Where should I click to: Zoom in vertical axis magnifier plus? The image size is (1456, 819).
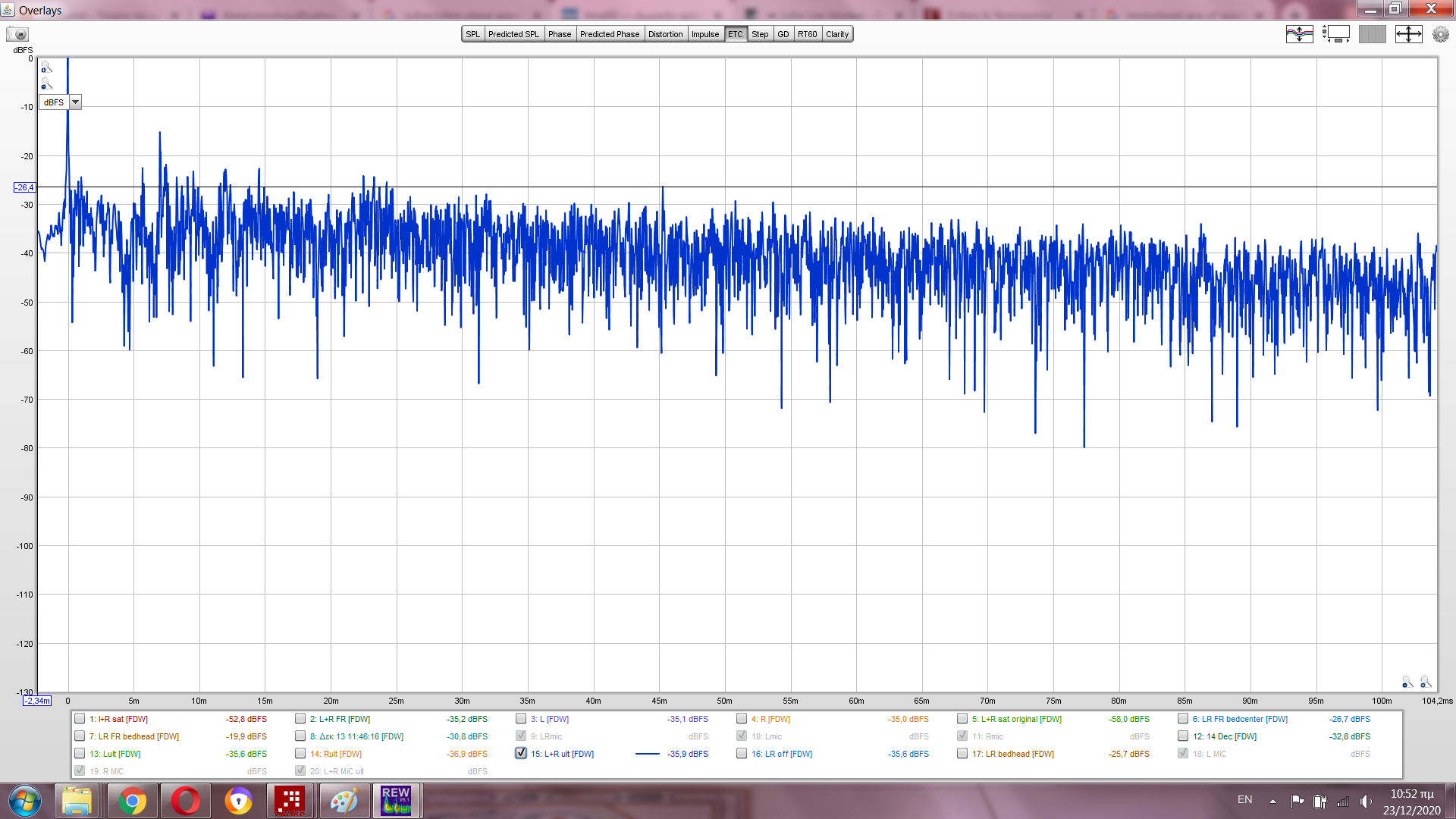[x=46, y=67]
